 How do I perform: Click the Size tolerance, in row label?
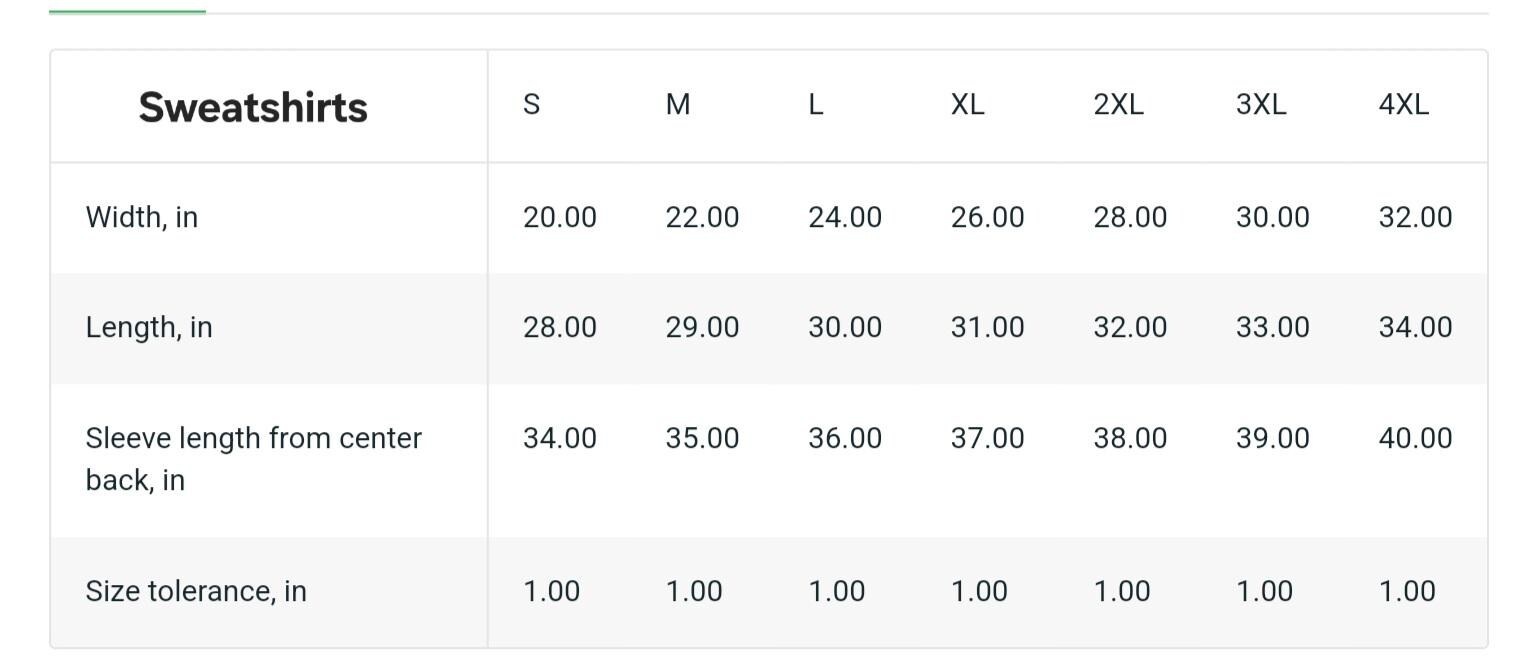click(196, 591)
